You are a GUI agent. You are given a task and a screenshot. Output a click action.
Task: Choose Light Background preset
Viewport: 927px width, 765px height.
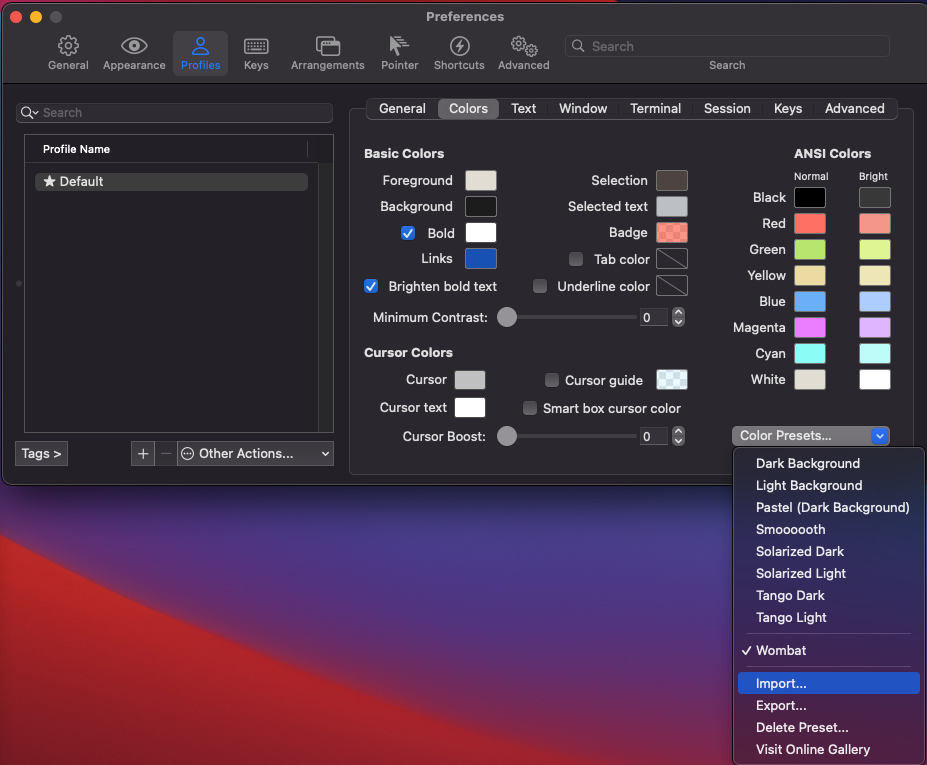828,485
